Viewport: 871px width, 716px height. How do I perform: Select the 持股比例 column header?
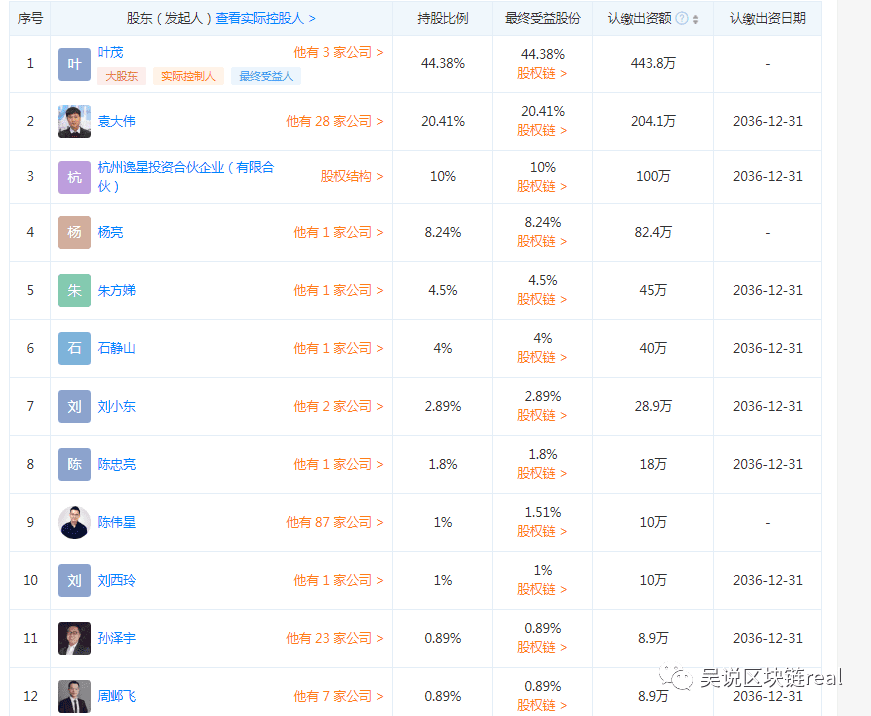[443, 18]
